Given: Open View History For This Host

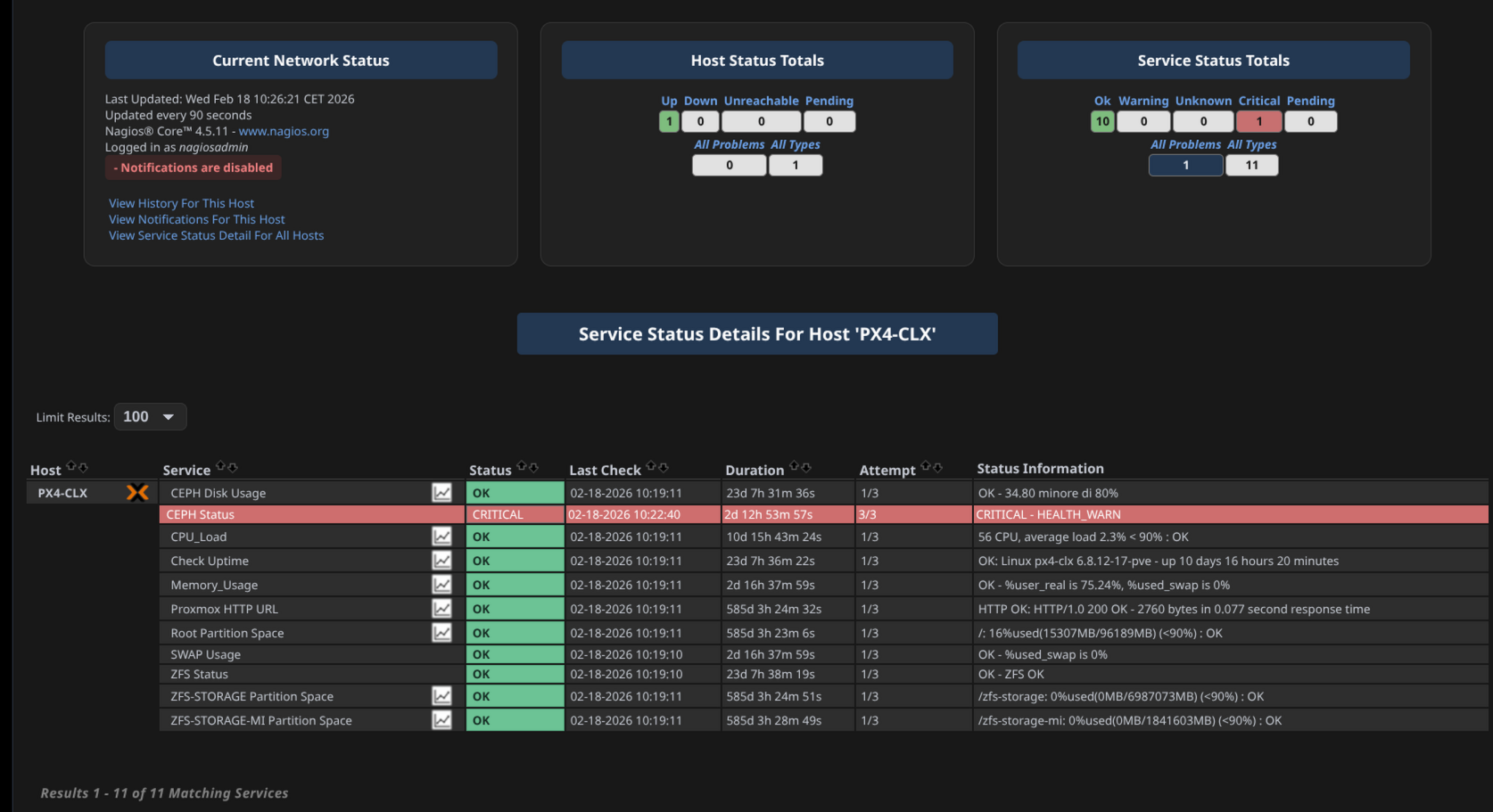Looking at the screenshot, I should (x=181, y=203).
